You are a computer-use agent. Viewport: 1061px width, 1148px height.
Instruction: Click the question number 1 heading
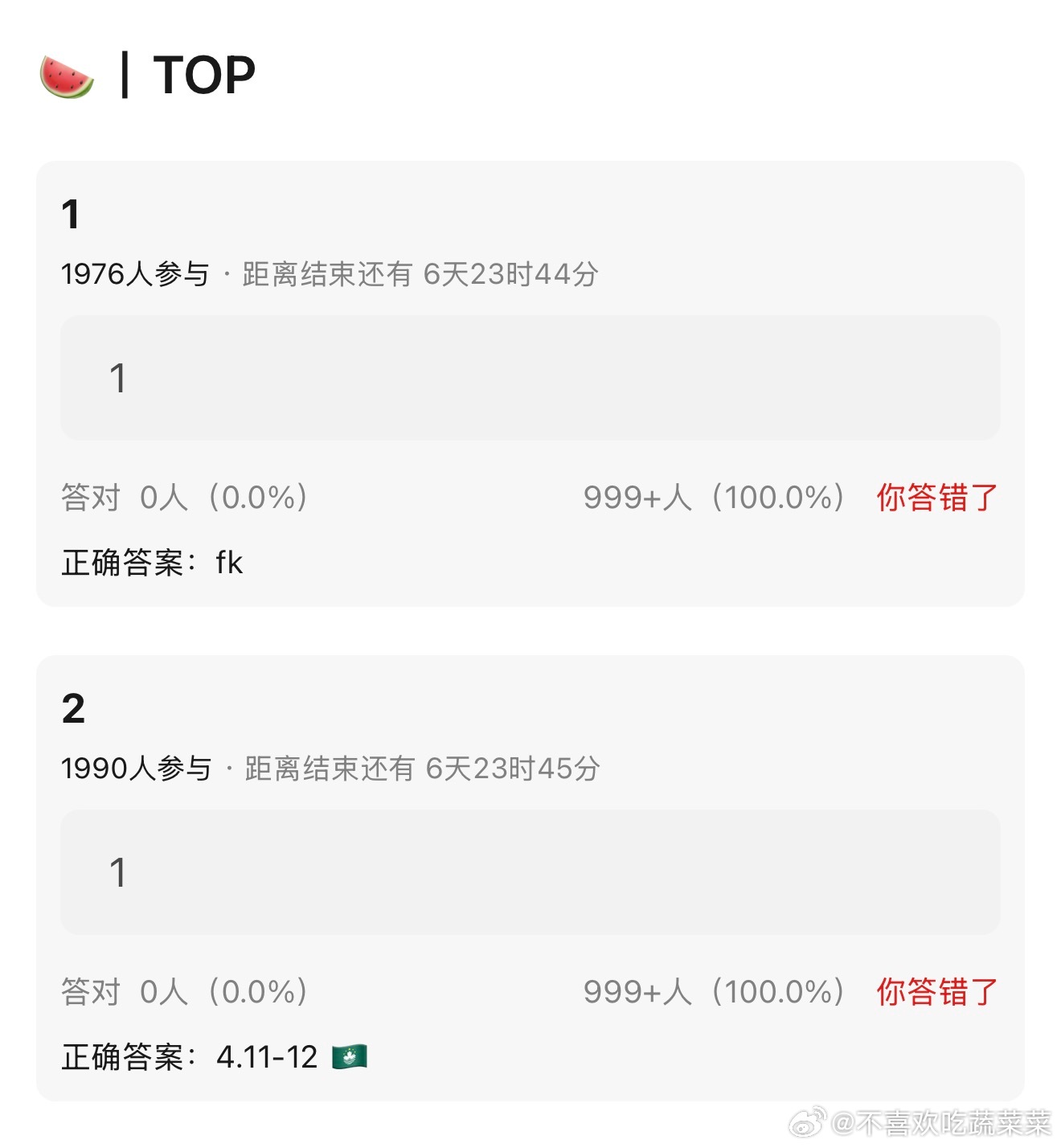[71, 215]
